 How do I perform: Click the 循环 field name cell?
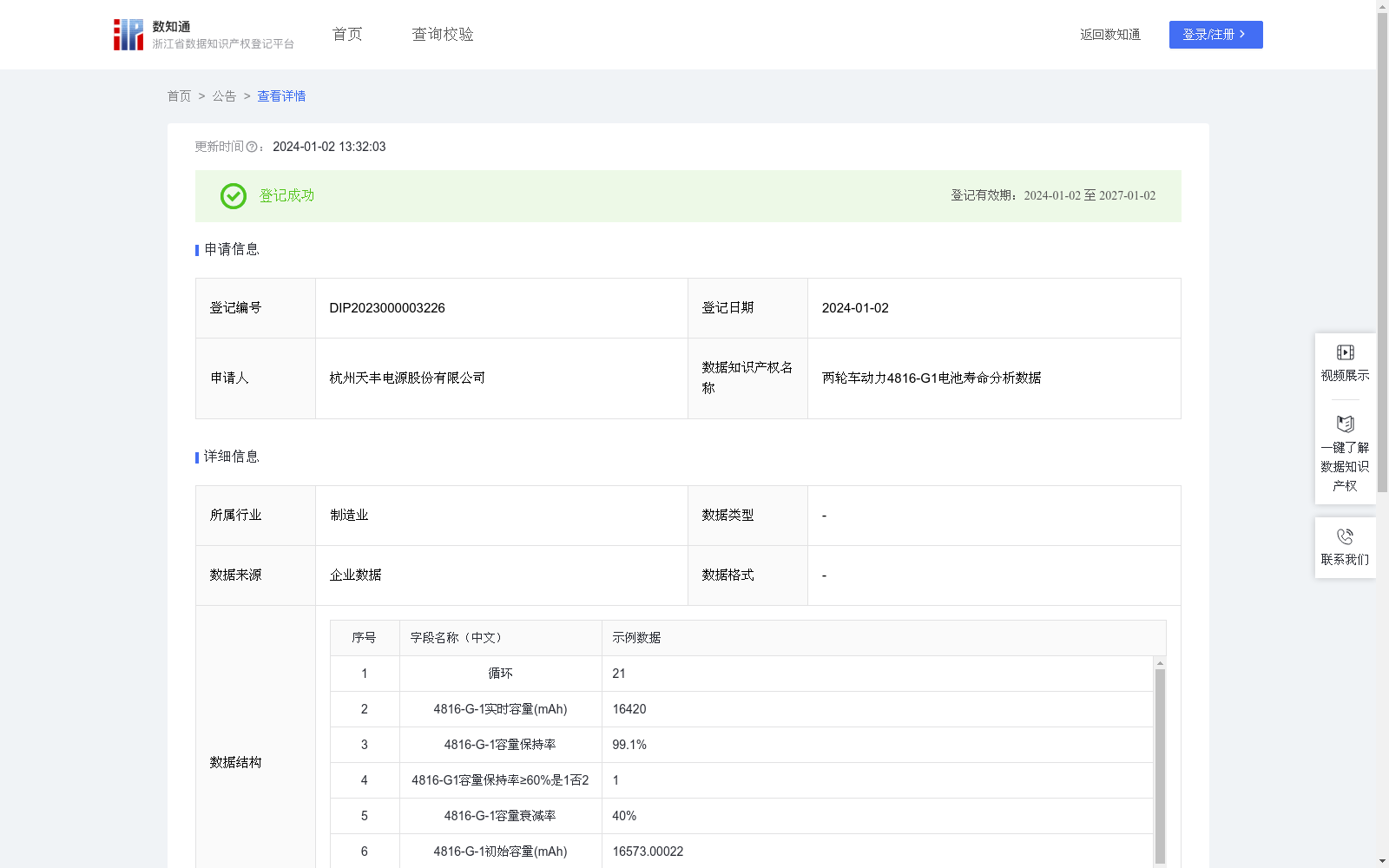point(501,674)
